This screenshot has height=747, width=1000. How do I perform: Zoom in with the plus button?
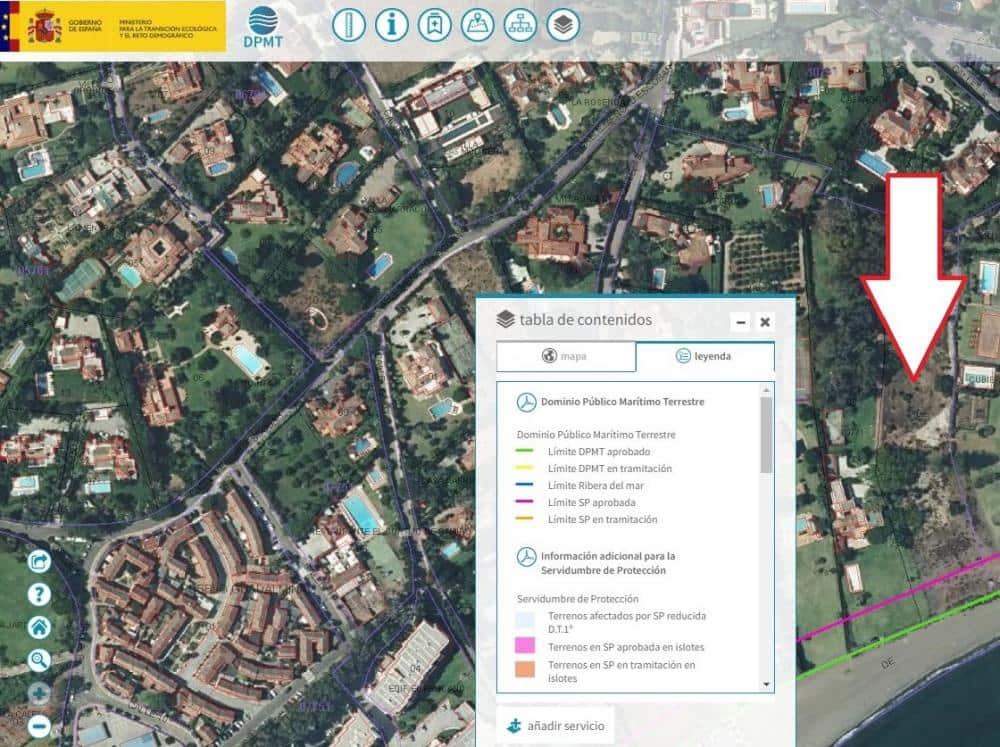pos(39,693)
